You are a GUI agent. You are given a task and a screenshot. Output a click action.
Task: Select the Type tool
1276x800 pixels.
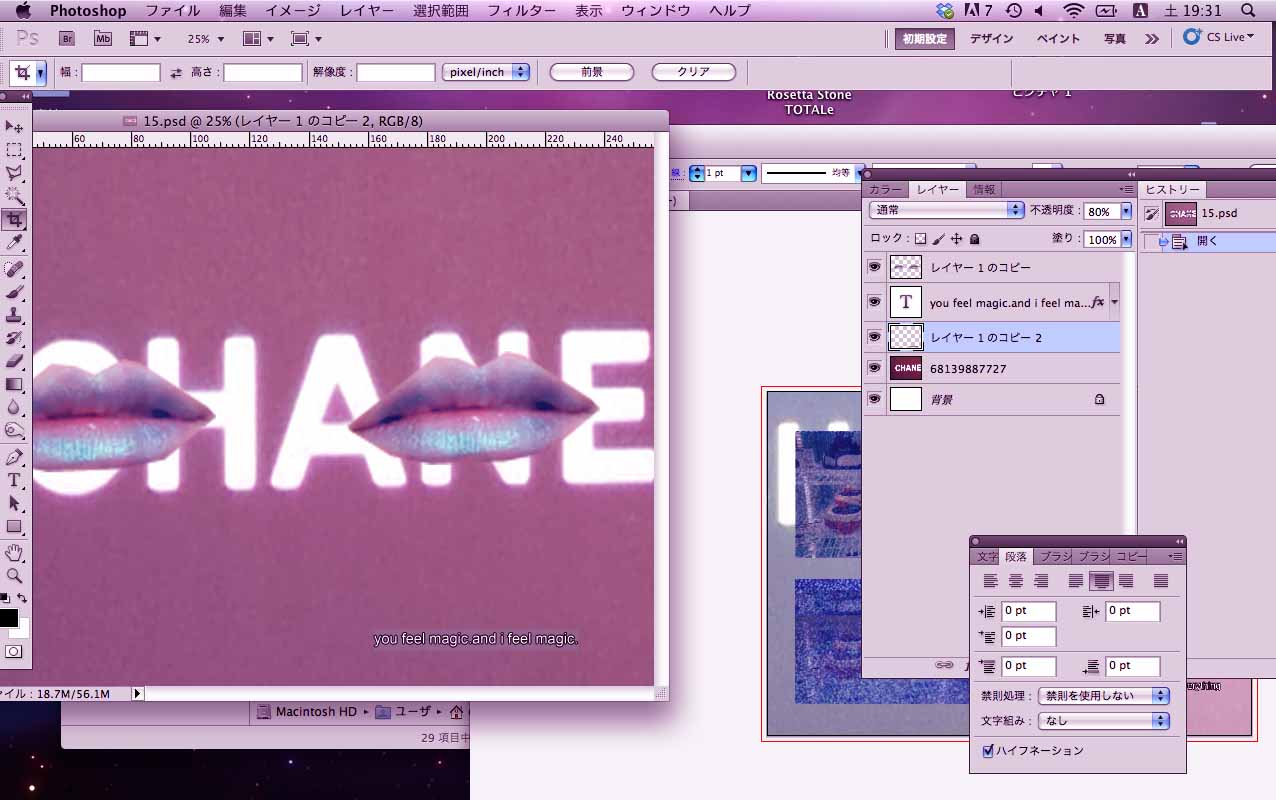coord(14,480)
